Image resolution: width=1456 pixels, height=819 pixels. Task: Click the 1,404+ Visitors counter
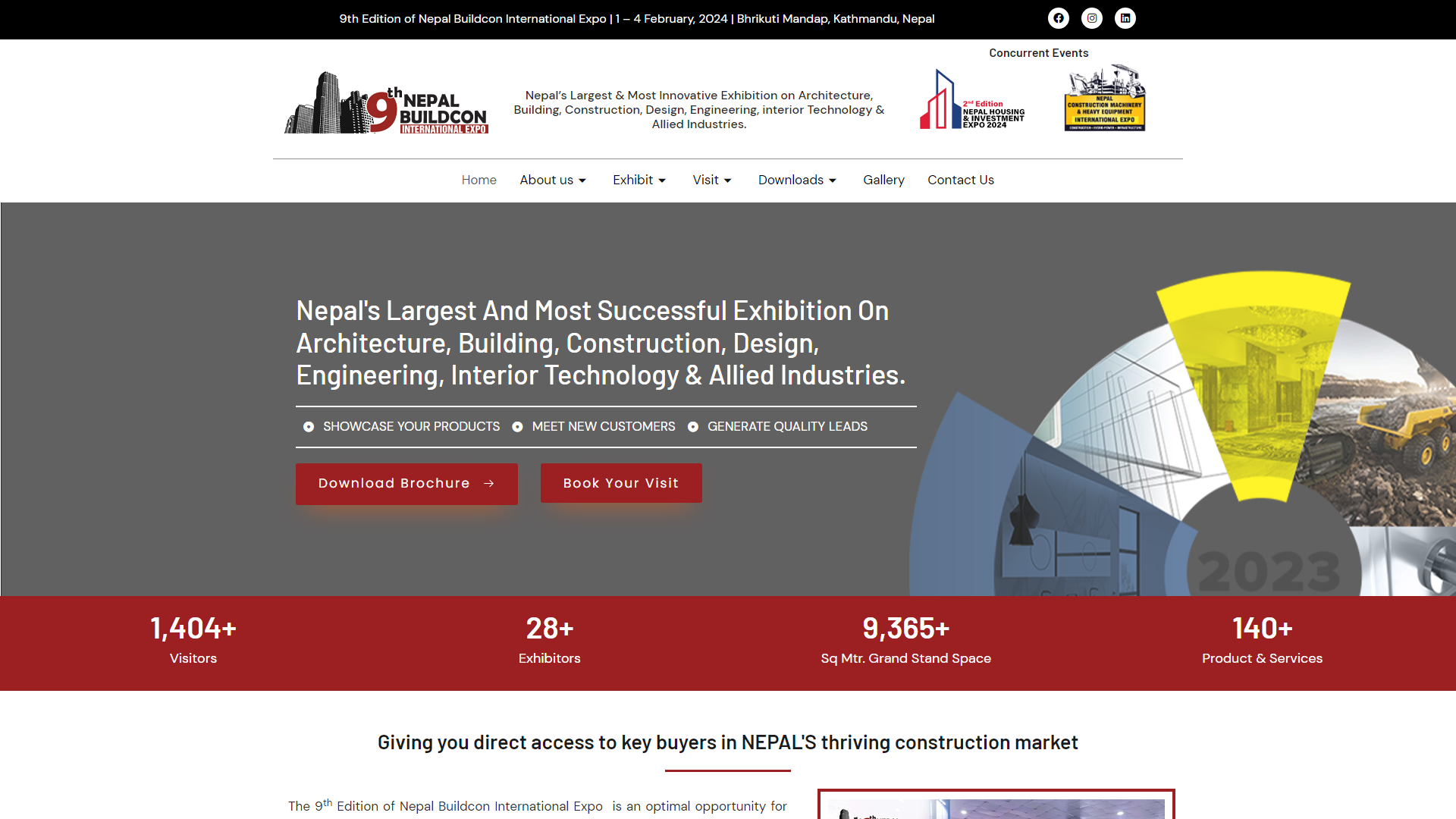click(x=193, y=640)
